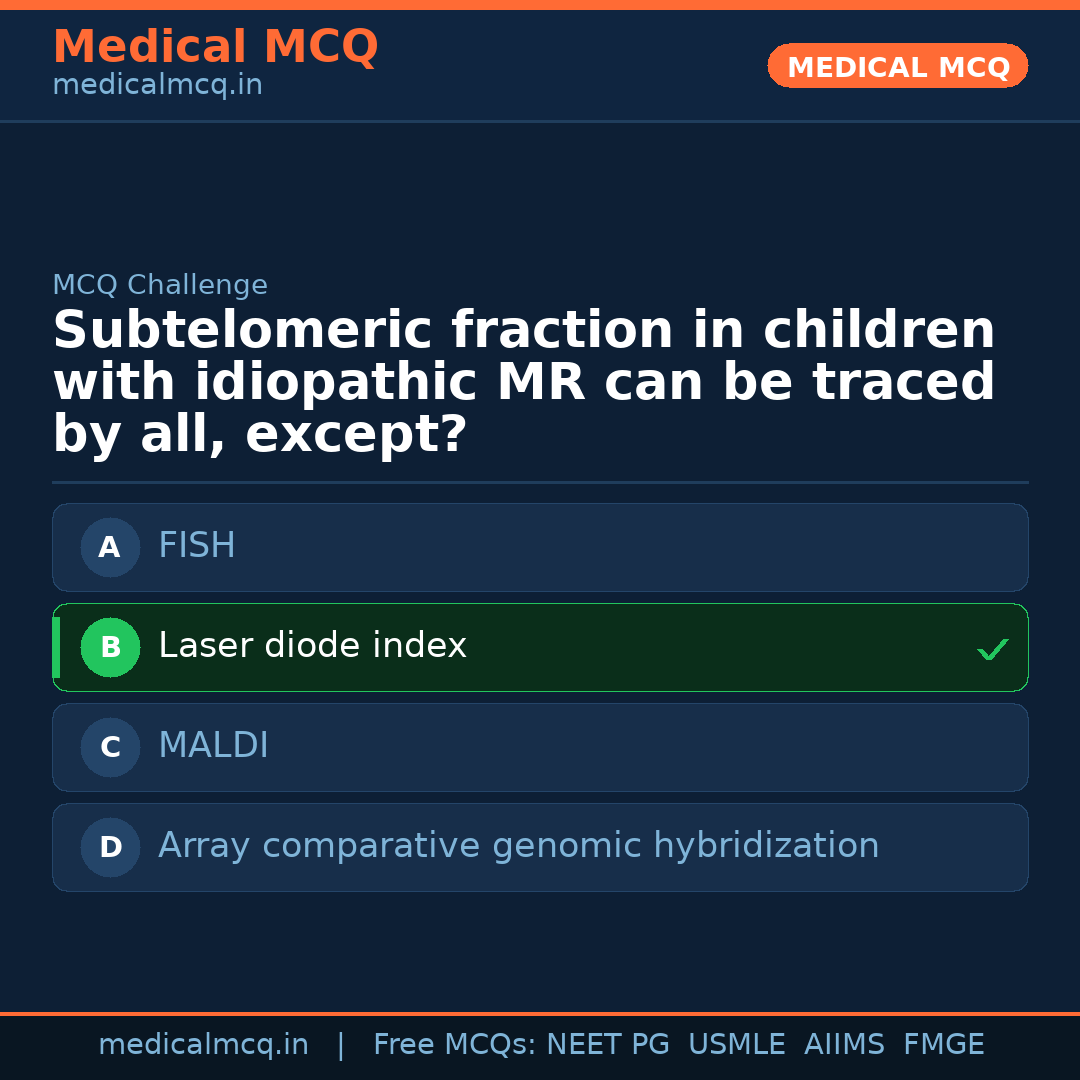This screenshot has height=1080, width=1080.
Task: Click the letter A circle icon
Action: pos(110,547)
